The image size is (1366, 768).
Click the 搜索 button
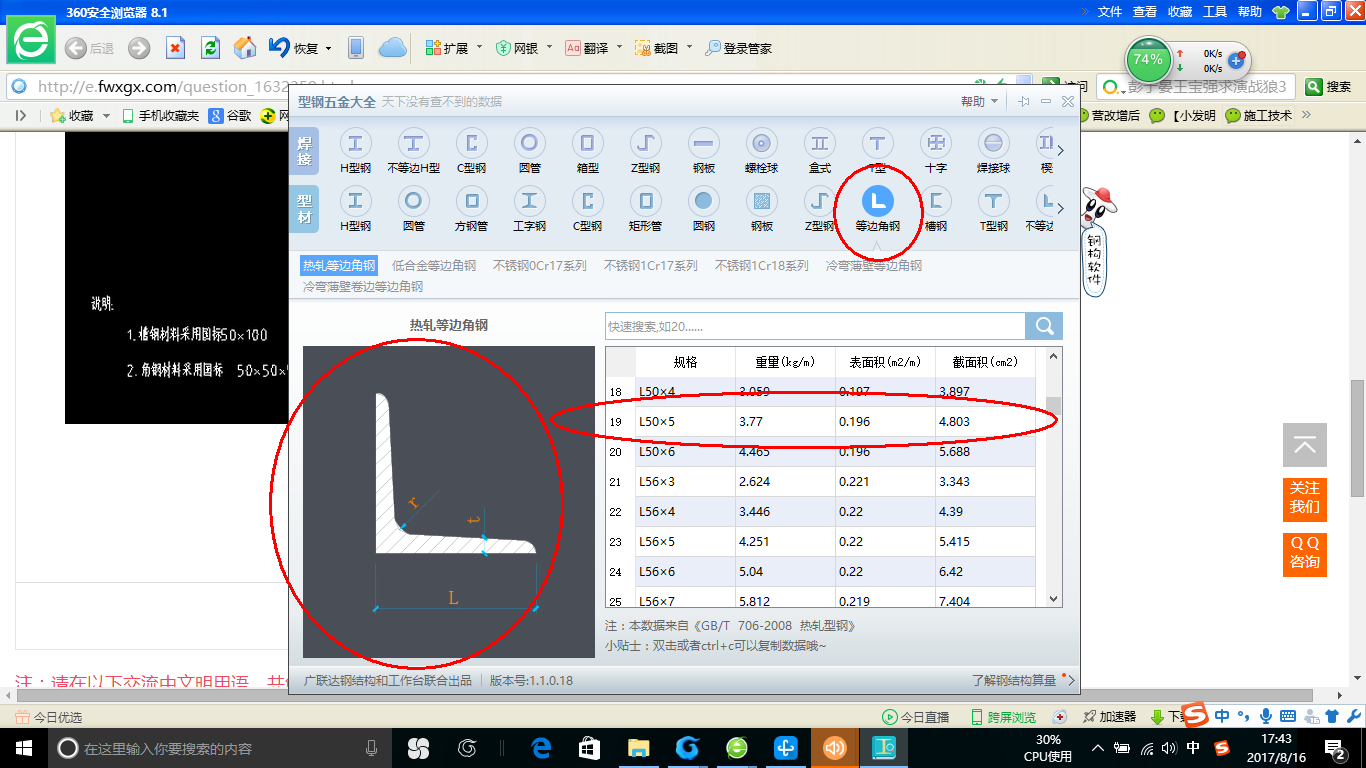1329,87
